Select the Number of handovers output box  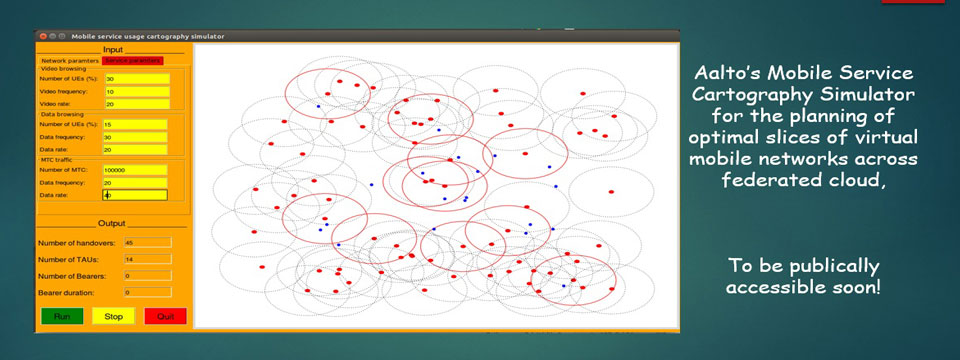[x=148, y=242]
